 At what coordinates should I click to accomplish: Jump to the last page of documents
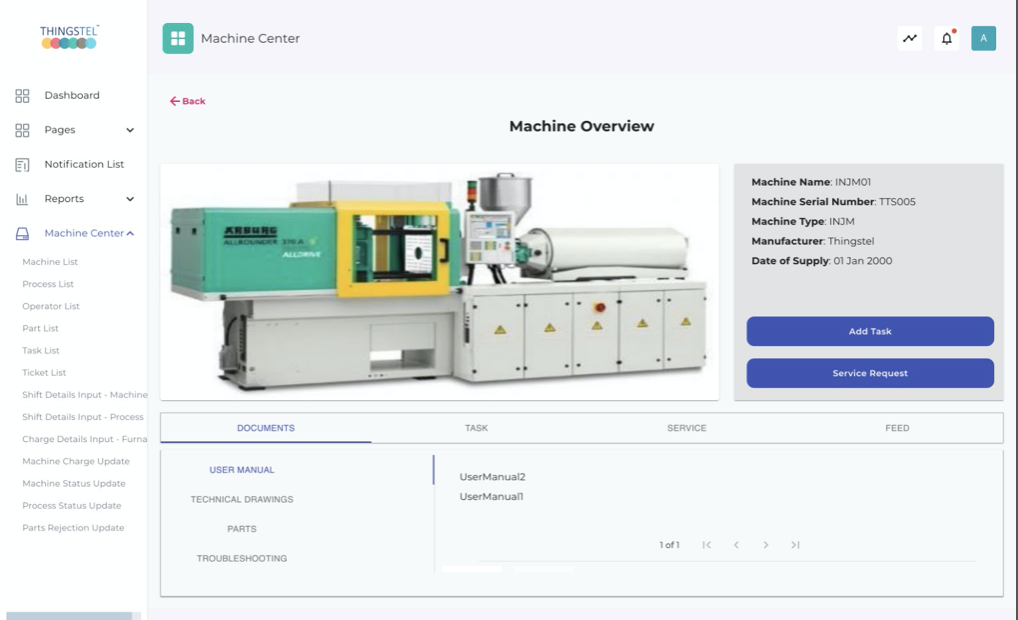tap(795, 545)
